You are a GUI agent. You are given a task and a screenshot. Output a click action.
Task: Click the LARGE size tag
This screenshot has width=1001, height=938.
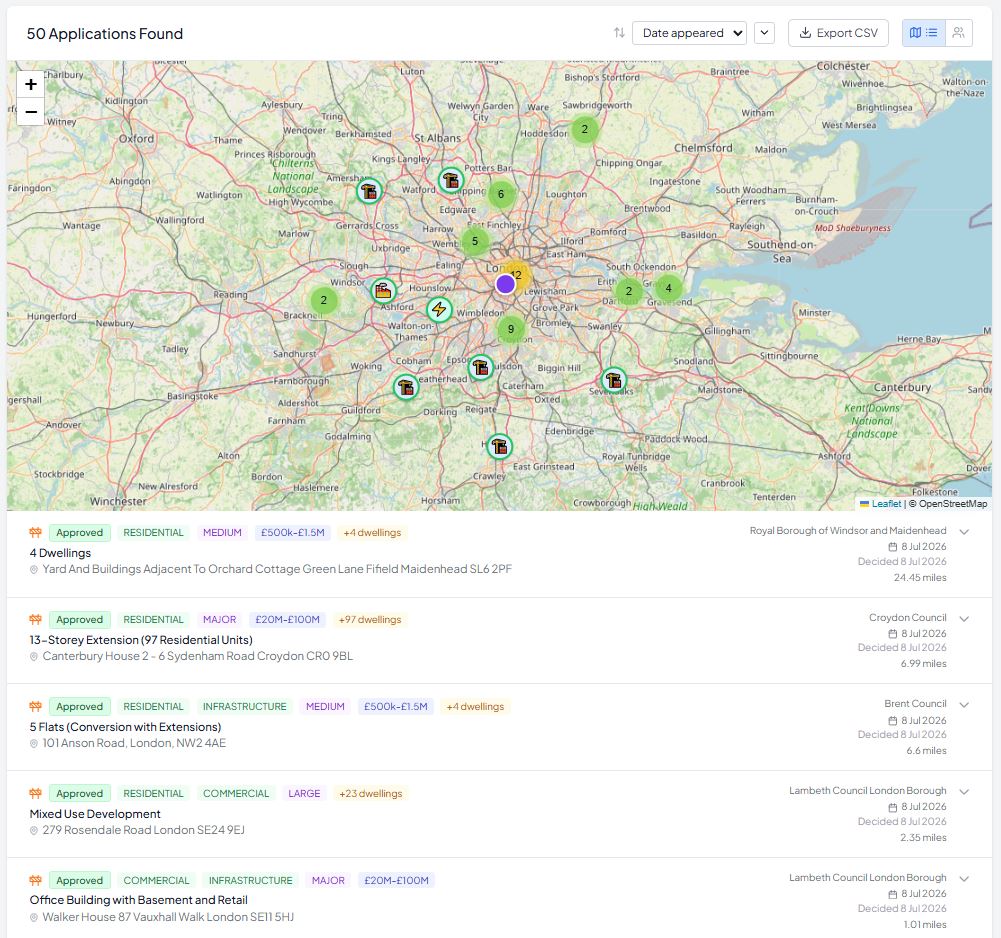click(304, 793)
